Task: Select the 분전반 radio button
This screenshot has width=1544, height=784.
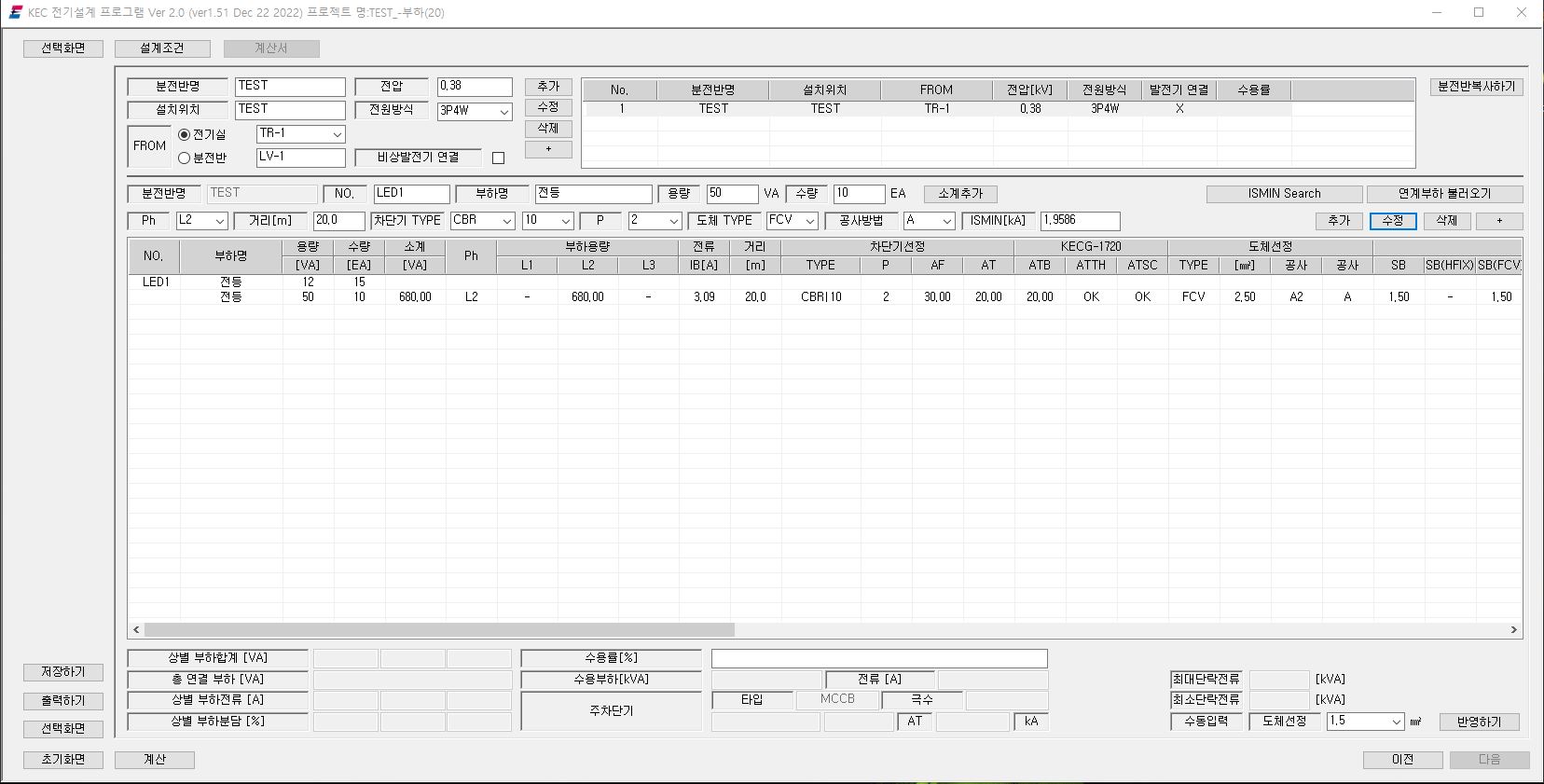Action: coord(184,158)
